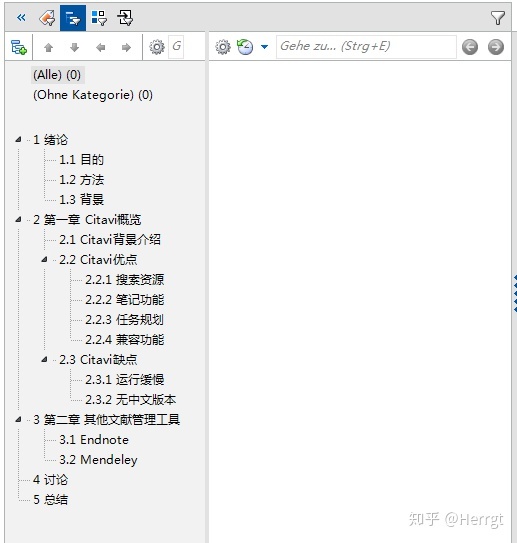Navigate forward with round right arrow
Viewport: 517px width, 543px height.
(496, 47)
